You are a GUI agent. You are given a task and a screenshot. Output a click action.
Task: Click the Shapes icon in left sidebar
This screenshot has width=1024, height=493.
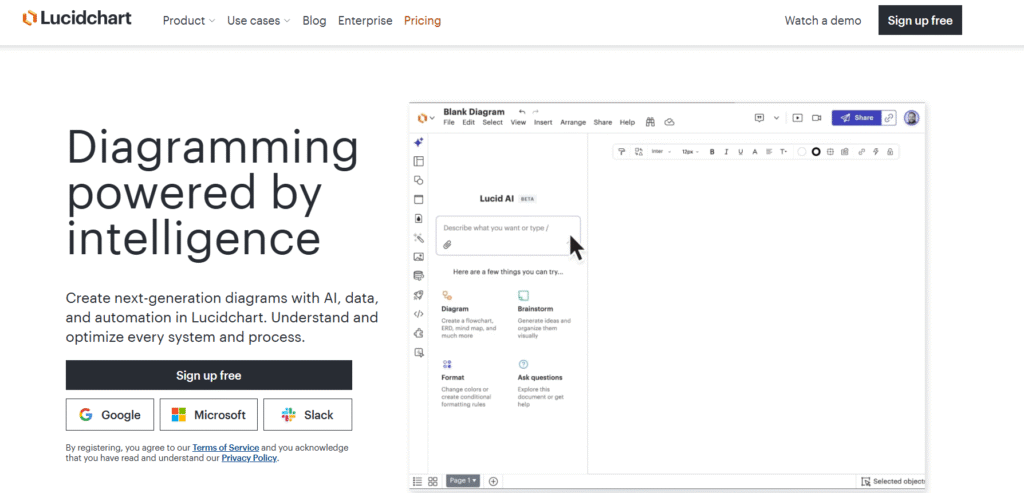pos(418,180)
